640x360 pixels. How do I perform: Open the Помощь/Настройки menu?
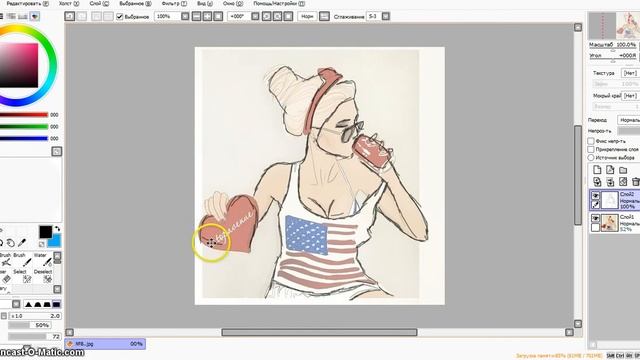tap(279, 3)
